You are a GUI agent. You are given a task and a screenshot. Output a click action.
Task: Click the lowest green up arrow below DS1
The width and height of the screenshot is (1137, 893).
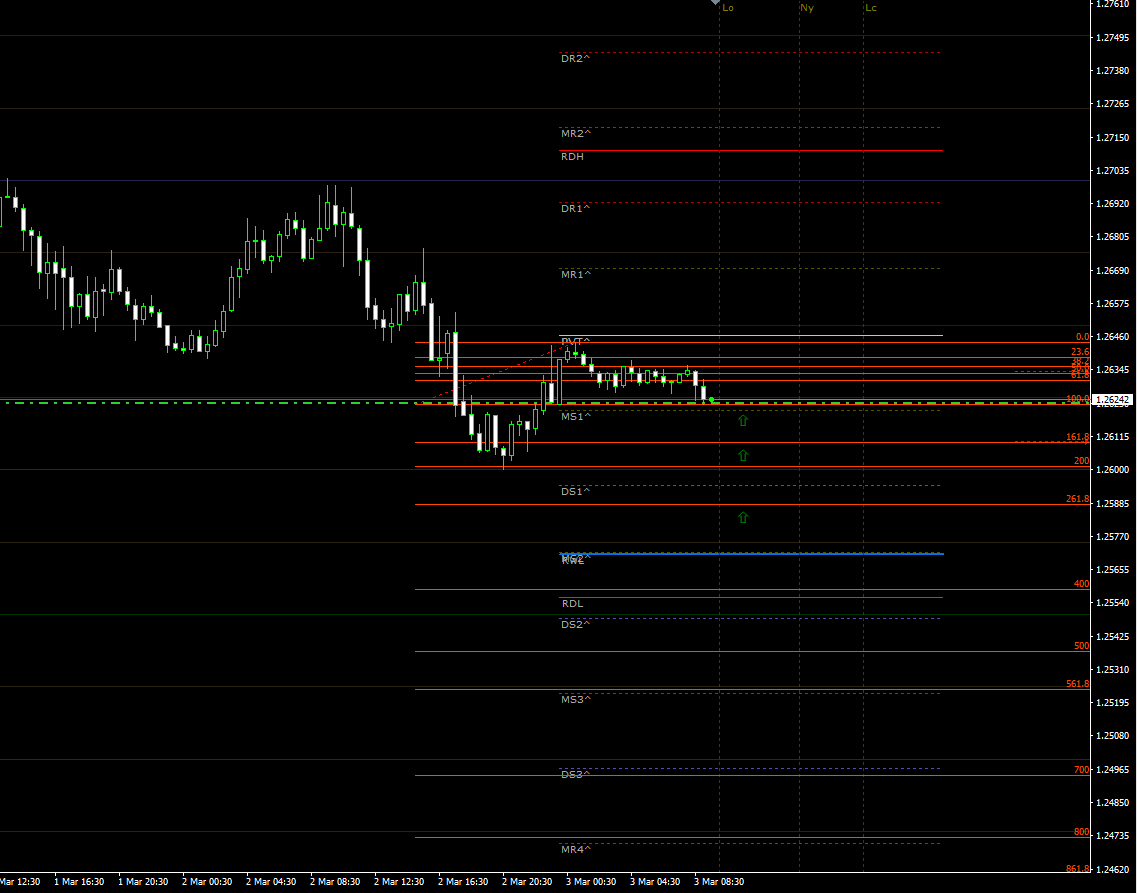click(743, 518)
